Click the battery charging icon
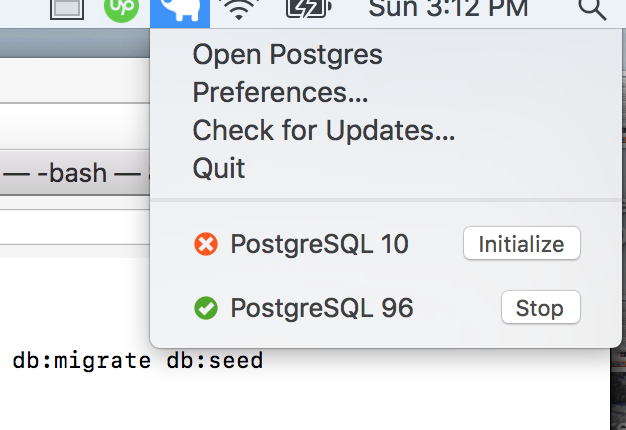The height and width of the screenshot is (430, 626). (x=307, y=10)
